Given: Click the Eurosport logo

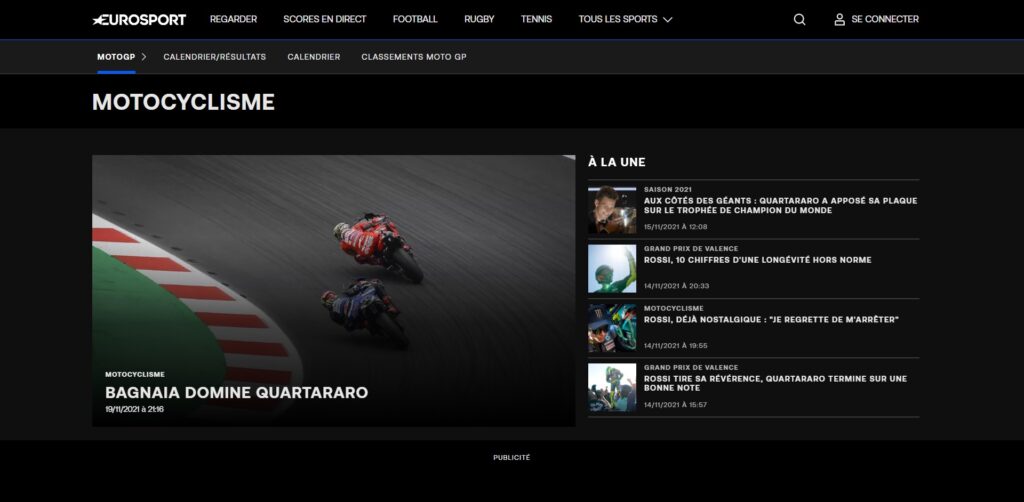Looking at the screenshot, I should coord(139,20).
